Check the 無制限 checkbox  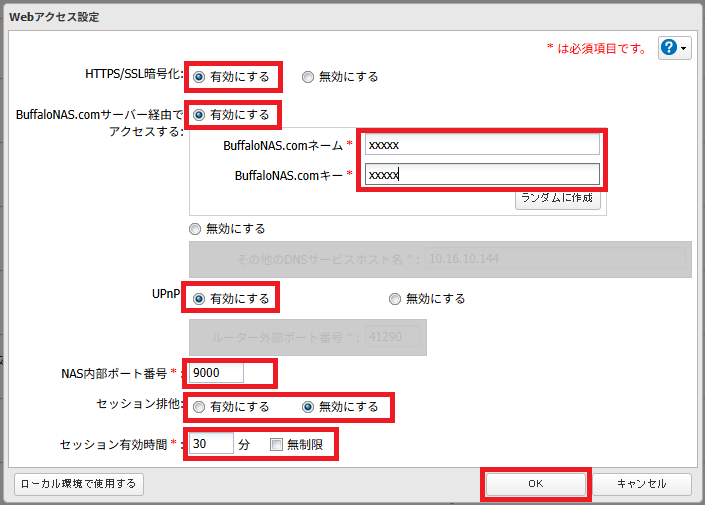coord(276,445)
